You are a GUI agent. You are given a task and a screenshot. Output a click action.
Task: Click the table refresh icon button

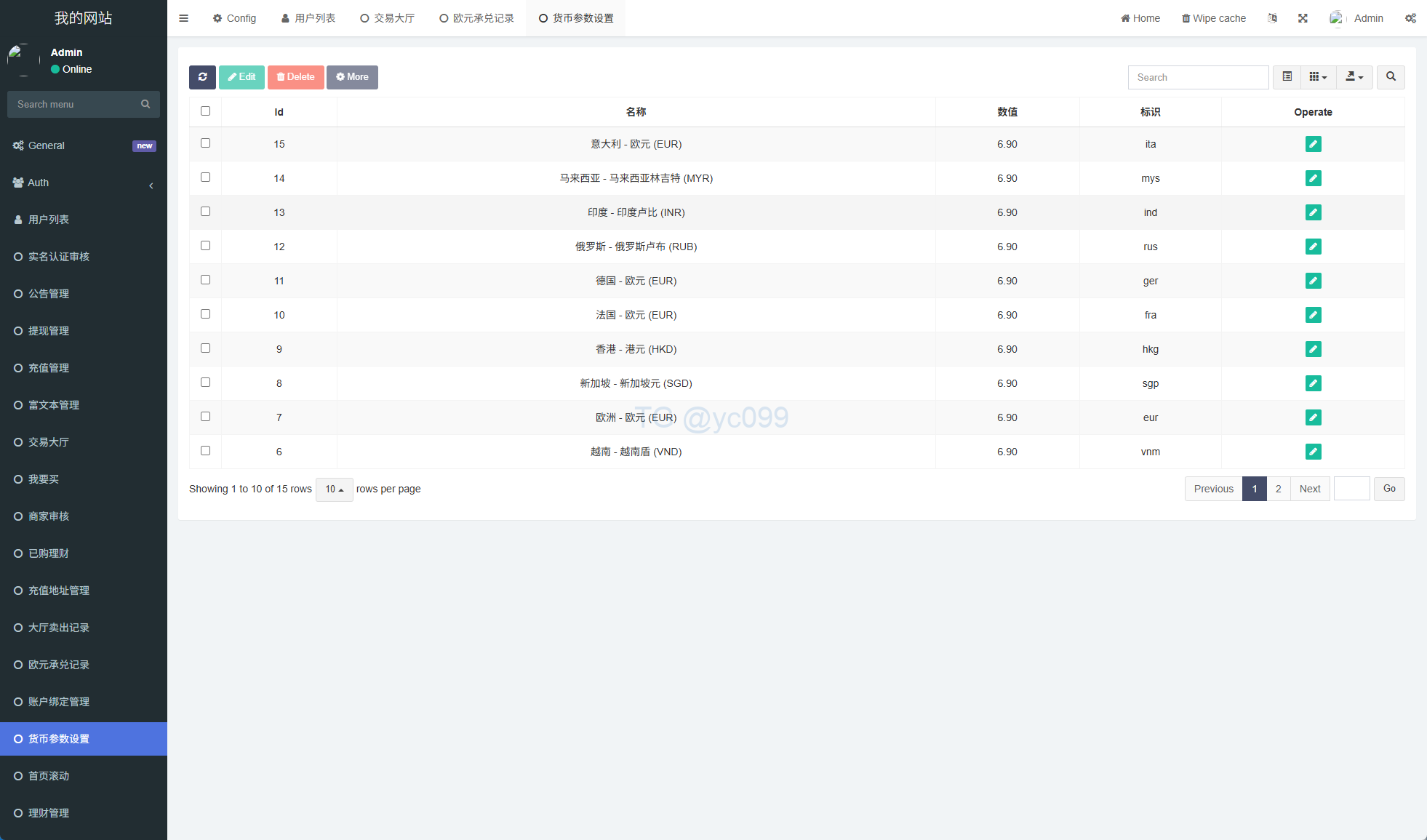202,77
